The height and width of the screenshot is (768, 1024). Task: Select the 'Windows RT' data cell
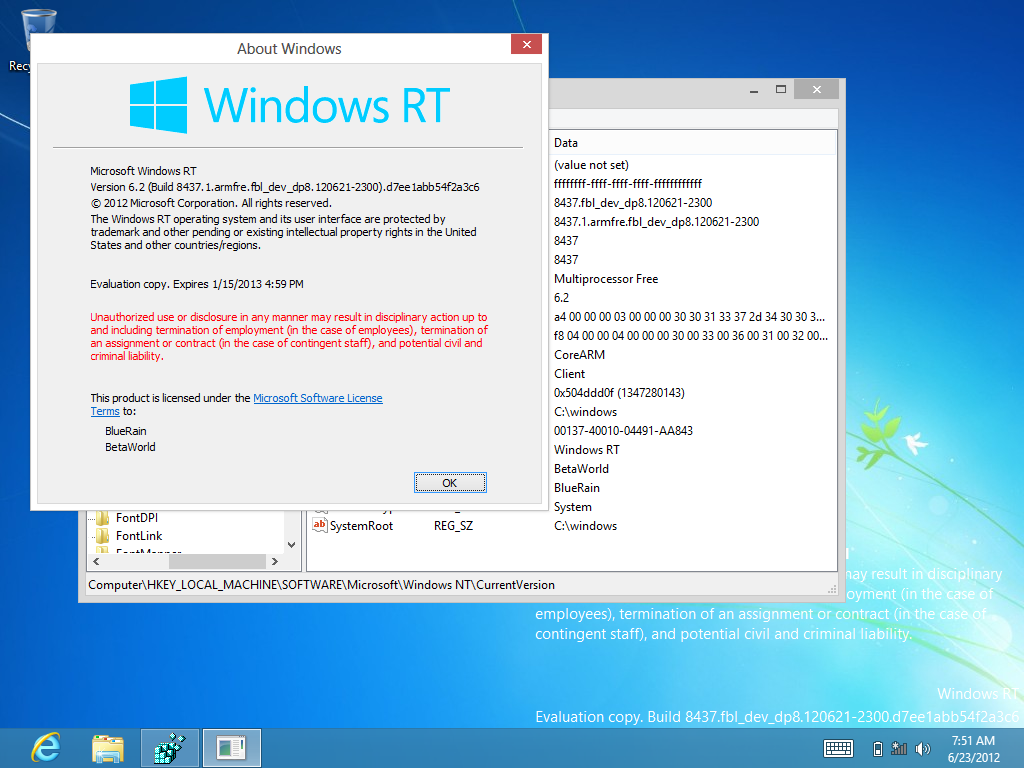point(587,450)
